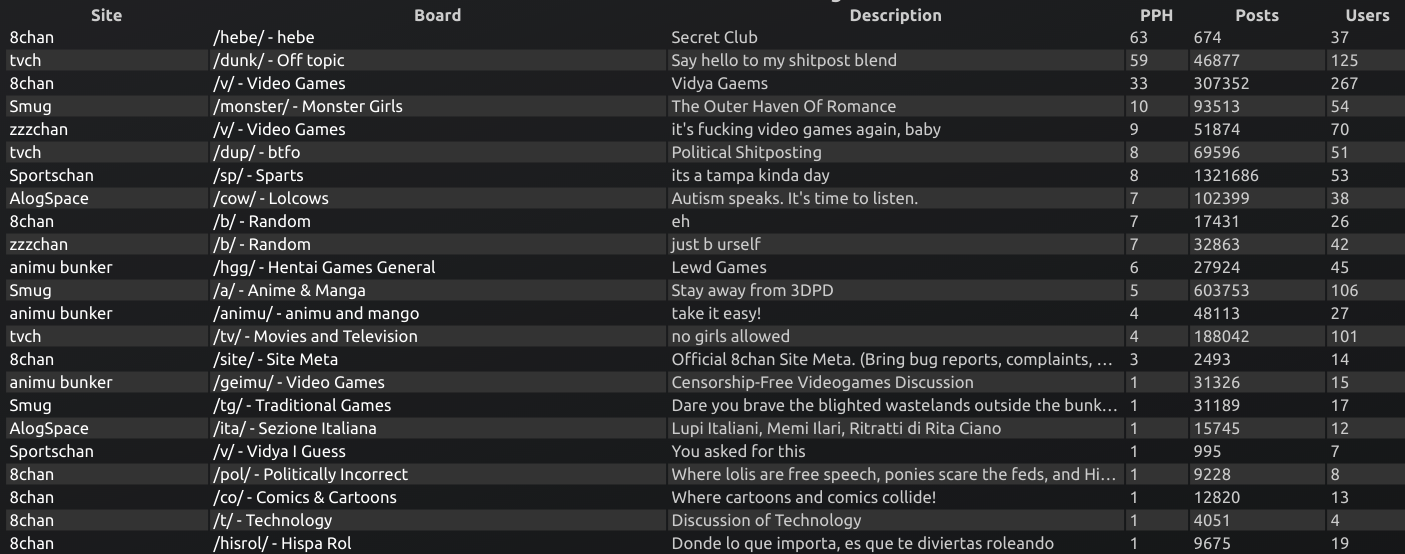Open the /tg/ - Traditional Games link
Screen dimensions: 1405x554
(x=302, y=405)
